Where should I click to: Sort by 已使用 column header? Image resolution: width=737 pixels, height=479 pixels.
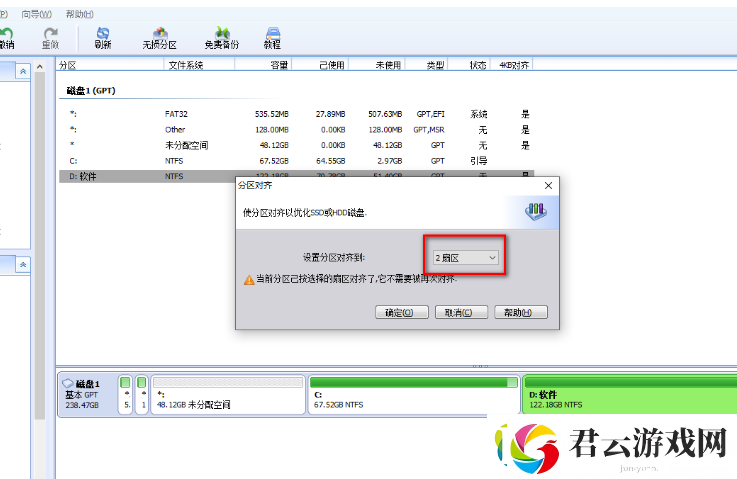tap(320, 65)
